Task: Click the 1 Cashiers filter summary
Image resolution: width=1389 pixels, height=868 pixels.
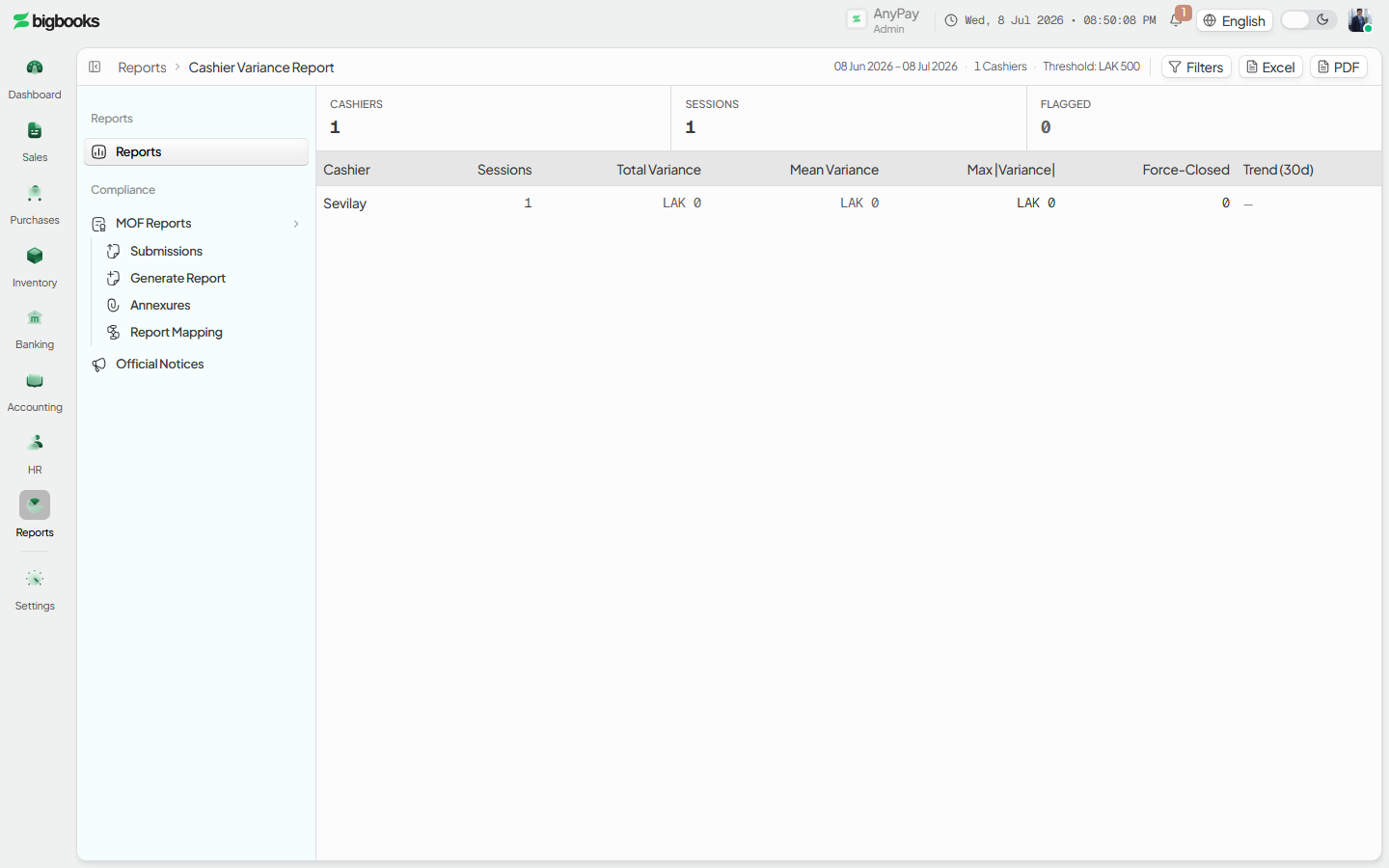Action: [1000, 67]
